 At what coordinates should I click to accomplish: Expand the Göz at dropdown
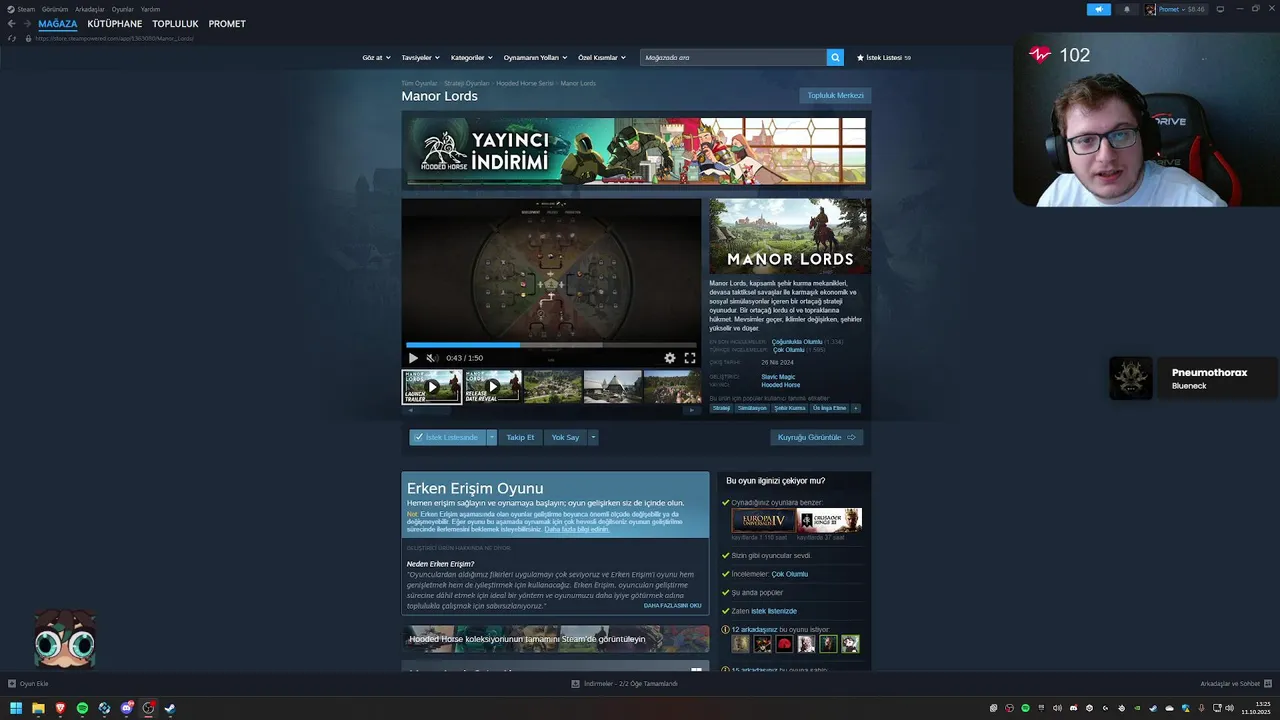click(x=376, y=58)
